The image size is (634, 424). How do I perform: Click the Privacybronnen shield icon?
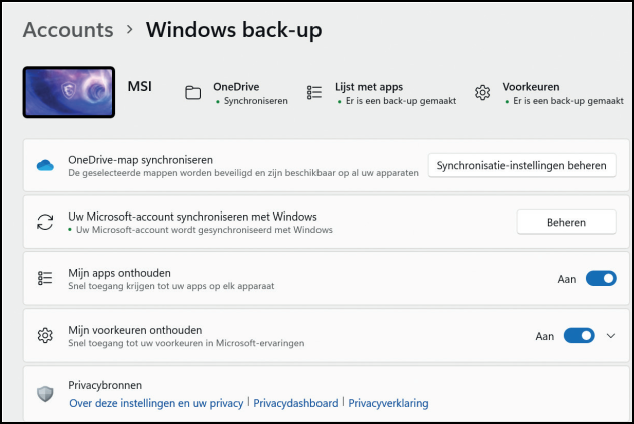click(44, 394)
